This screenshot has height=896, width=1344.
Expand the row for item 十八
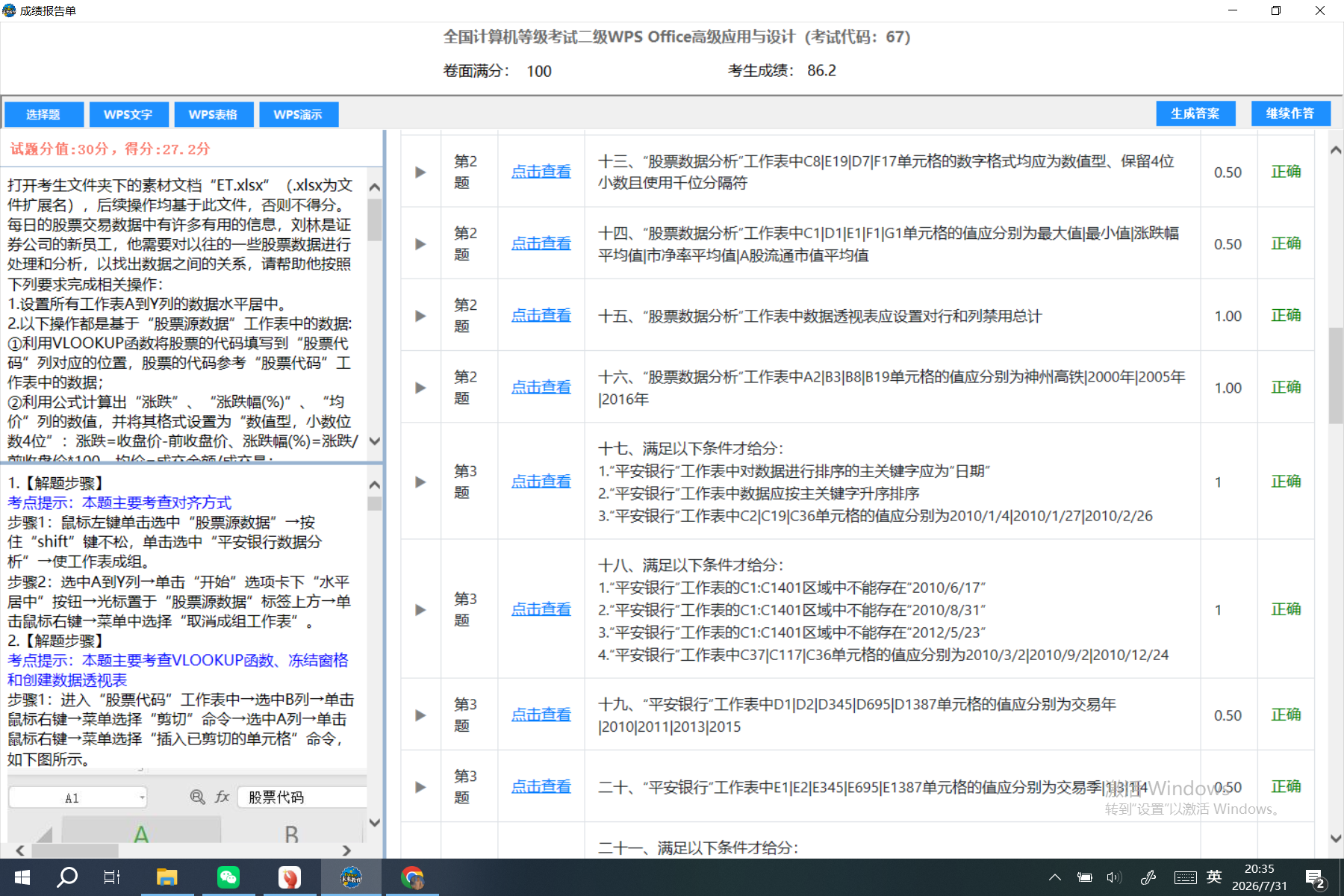click(420, 609)
